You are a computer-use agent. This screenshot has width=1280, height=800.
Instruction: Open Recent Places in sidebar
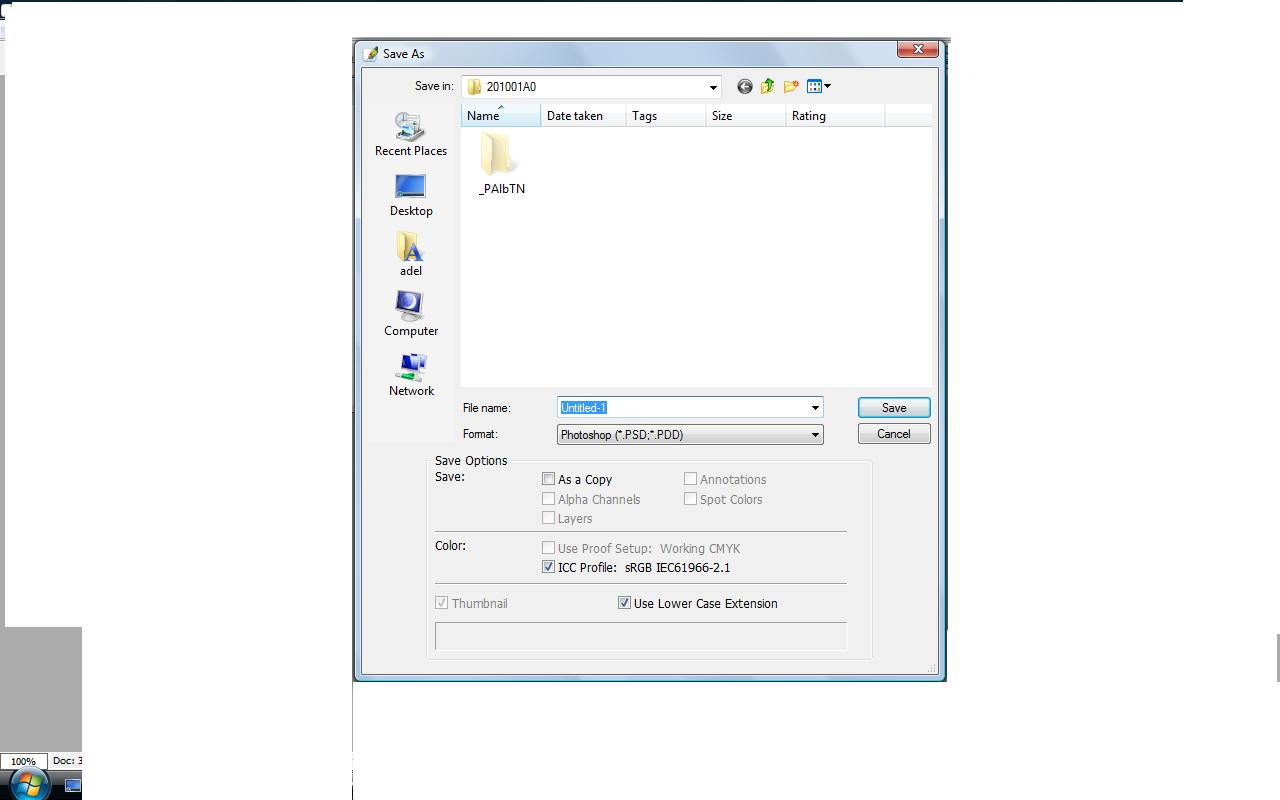(x=410, y=135)
